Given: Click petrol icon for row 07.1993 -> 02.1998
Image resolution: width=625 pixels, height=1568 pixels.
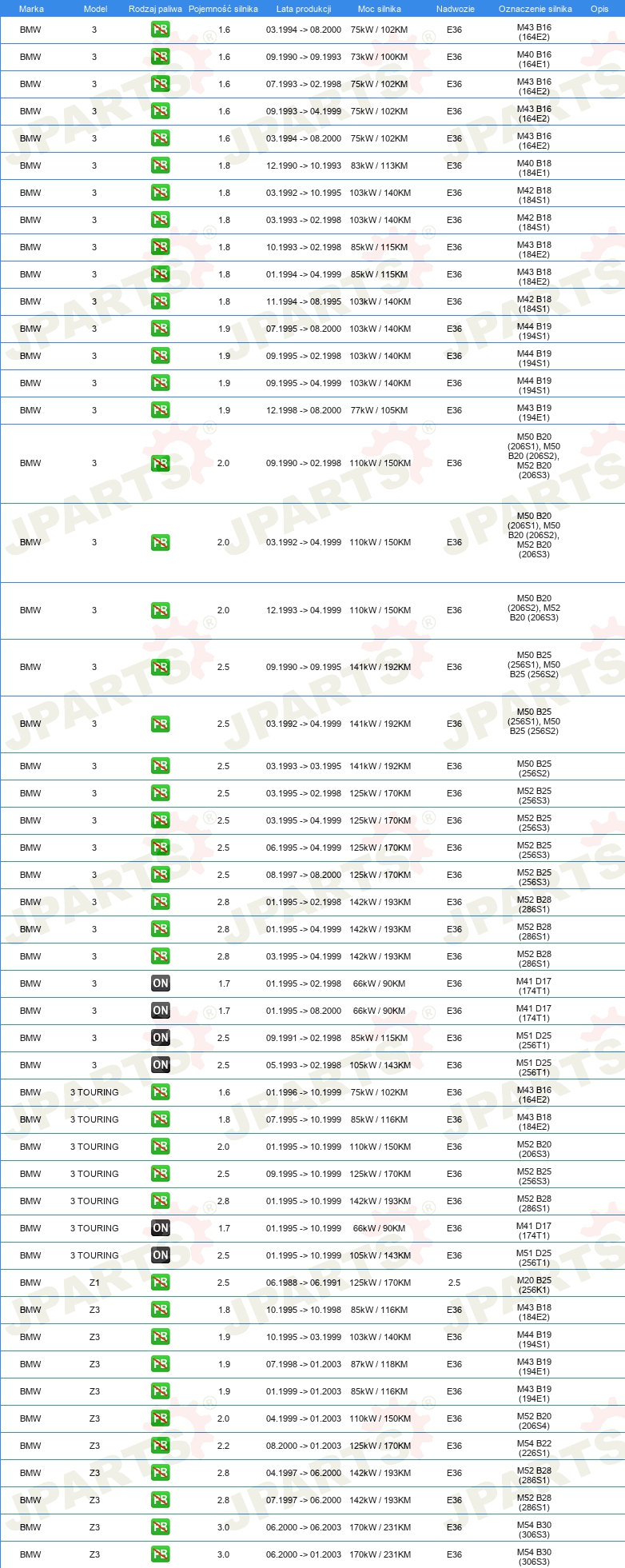Looking at the screenshot, I should point(161,84).
